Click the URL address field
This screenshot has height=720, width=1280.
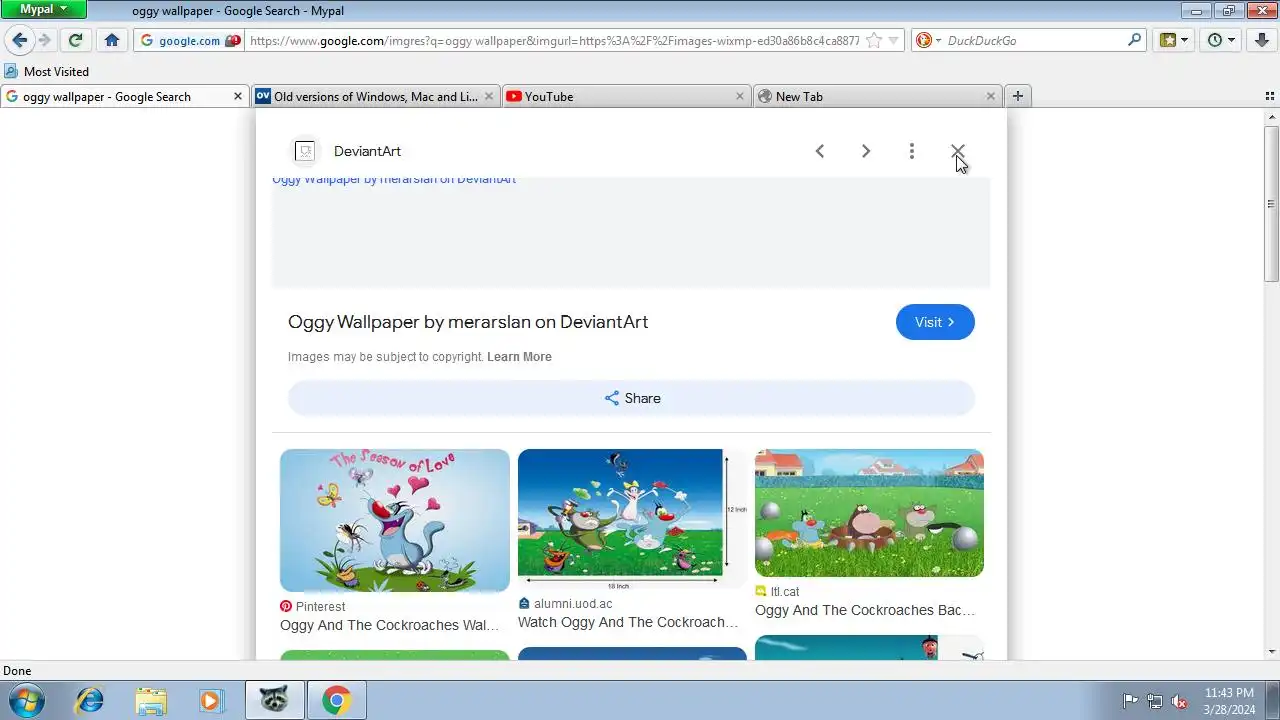[x=554, y=41]
